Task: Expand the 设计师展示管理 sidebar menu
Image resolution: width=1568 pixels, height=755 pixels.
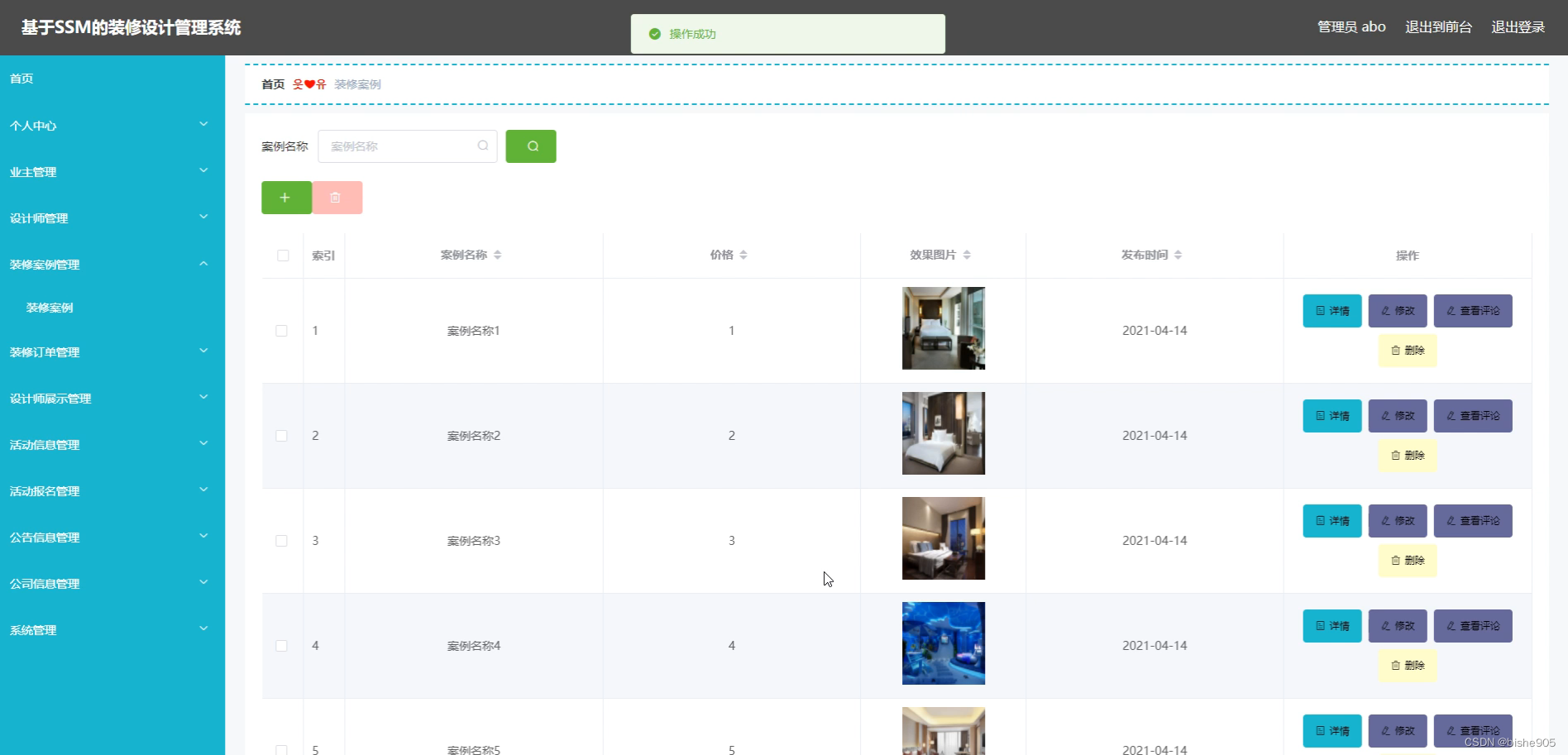Action: tap(112, 399)
